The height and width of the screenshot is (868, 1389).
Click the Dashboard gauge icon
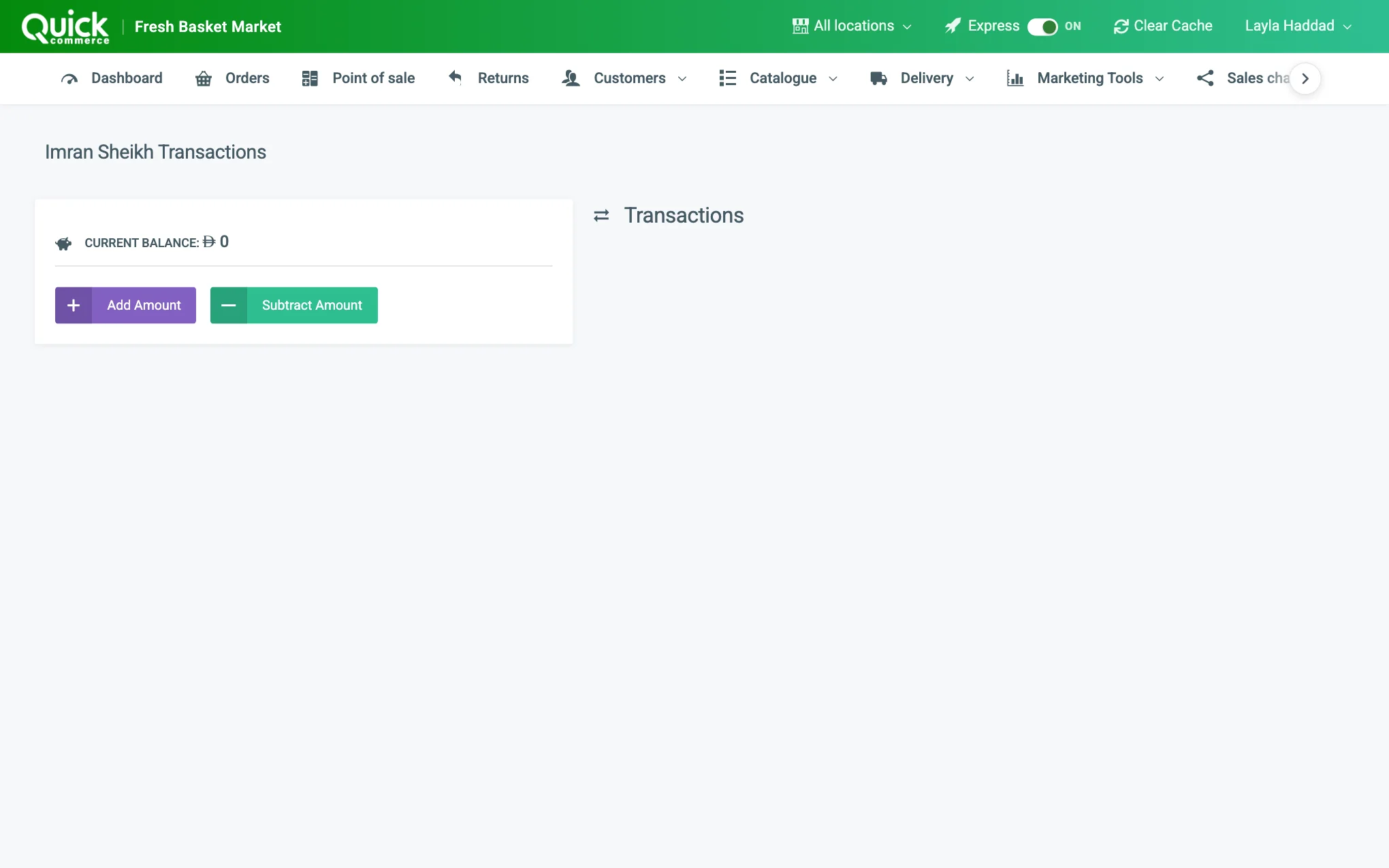click(x=69, y=79)
